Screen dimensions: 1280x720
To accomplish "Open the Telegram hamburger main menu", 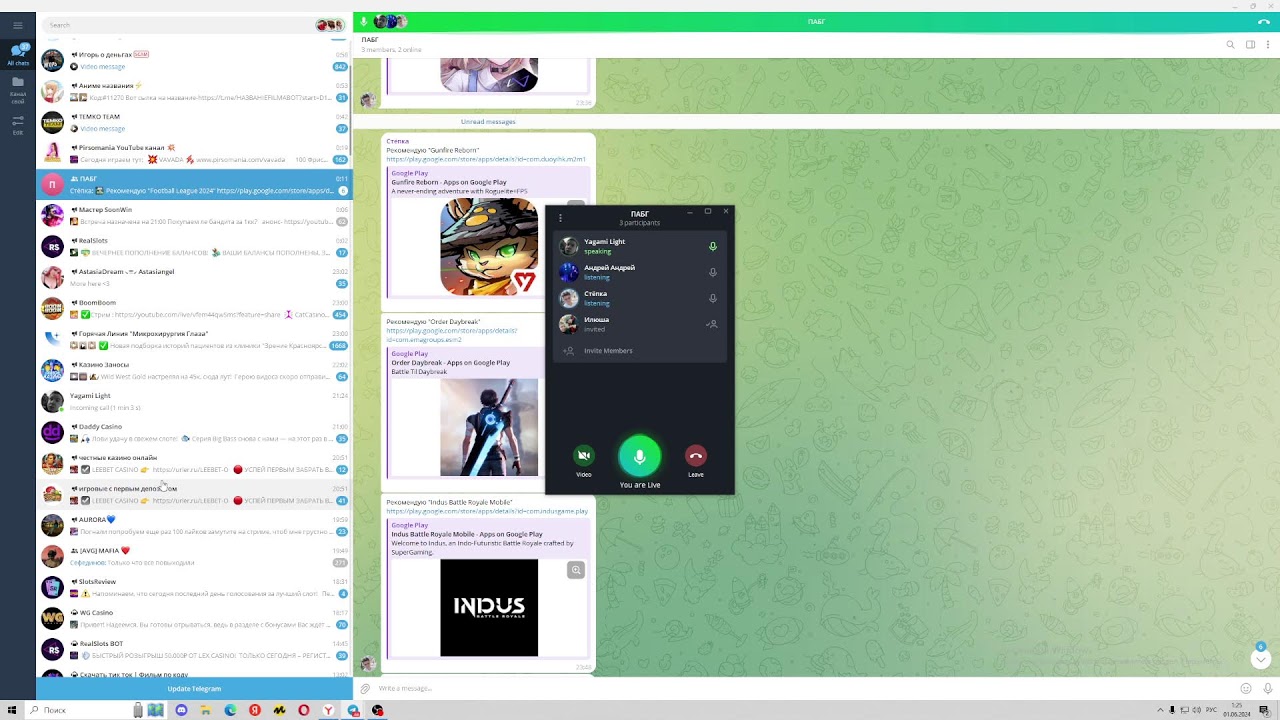I will click(x=17, y=25).
